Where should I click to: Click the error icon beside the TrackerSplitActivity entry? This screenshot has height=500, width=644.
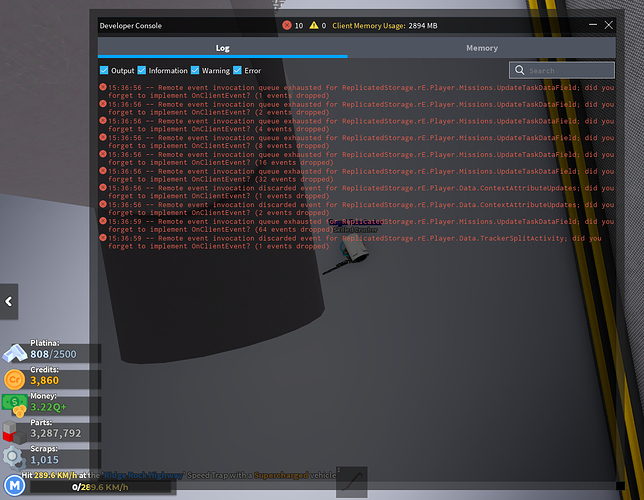tap(103, 237)
